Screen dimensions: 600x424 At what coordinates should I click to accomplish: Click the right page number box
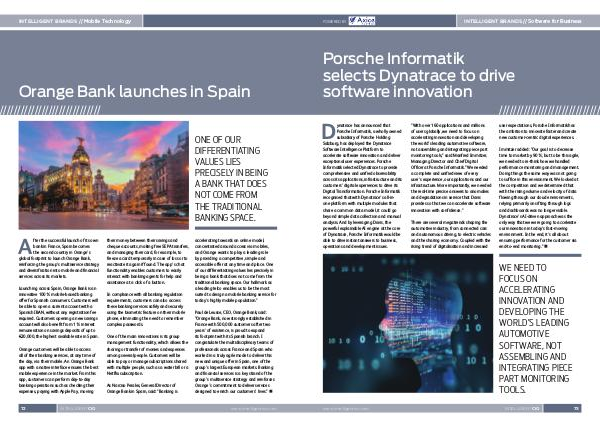562,408
